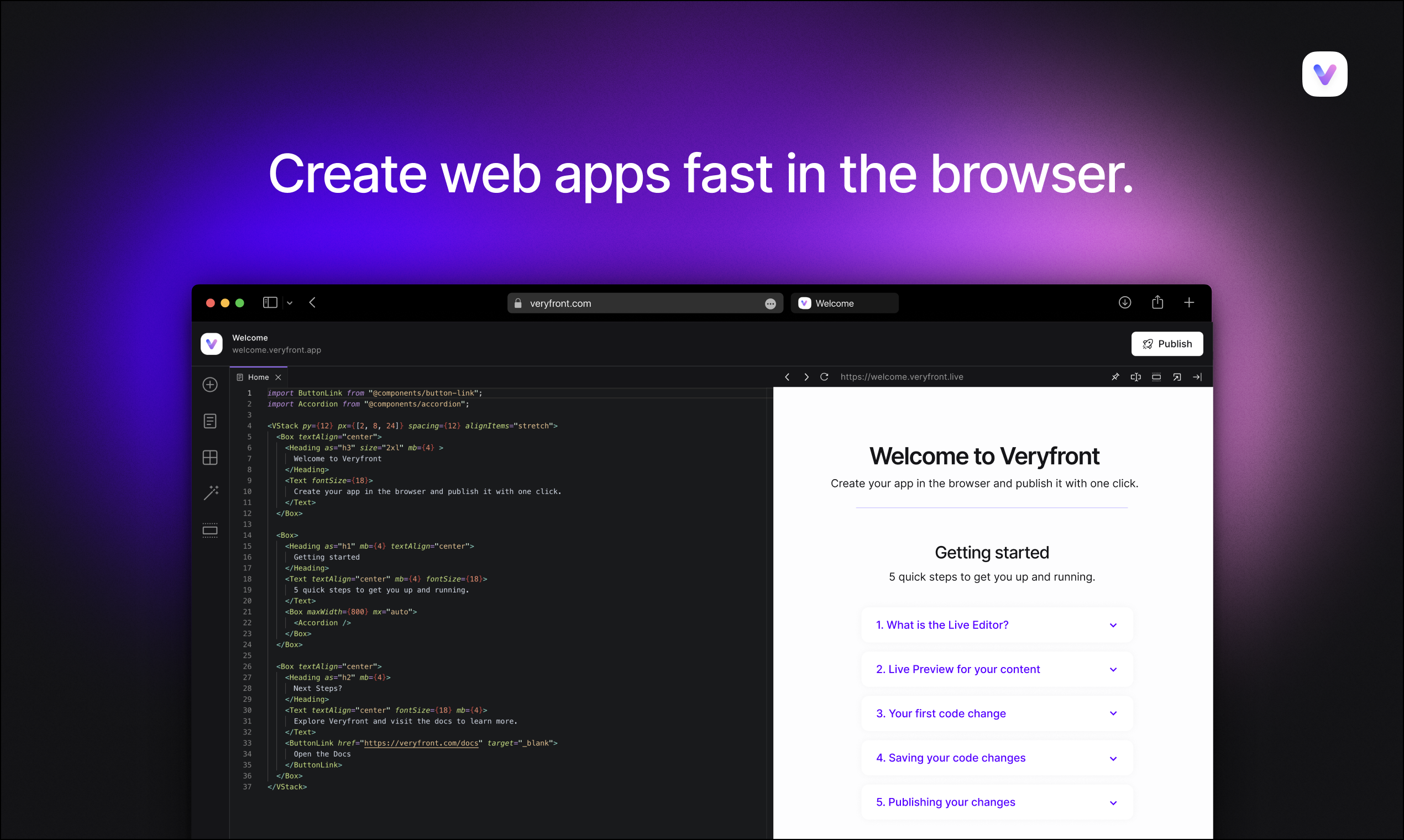Click code line 2 import Accordion
1404x840 pixels.
[368, 404]
